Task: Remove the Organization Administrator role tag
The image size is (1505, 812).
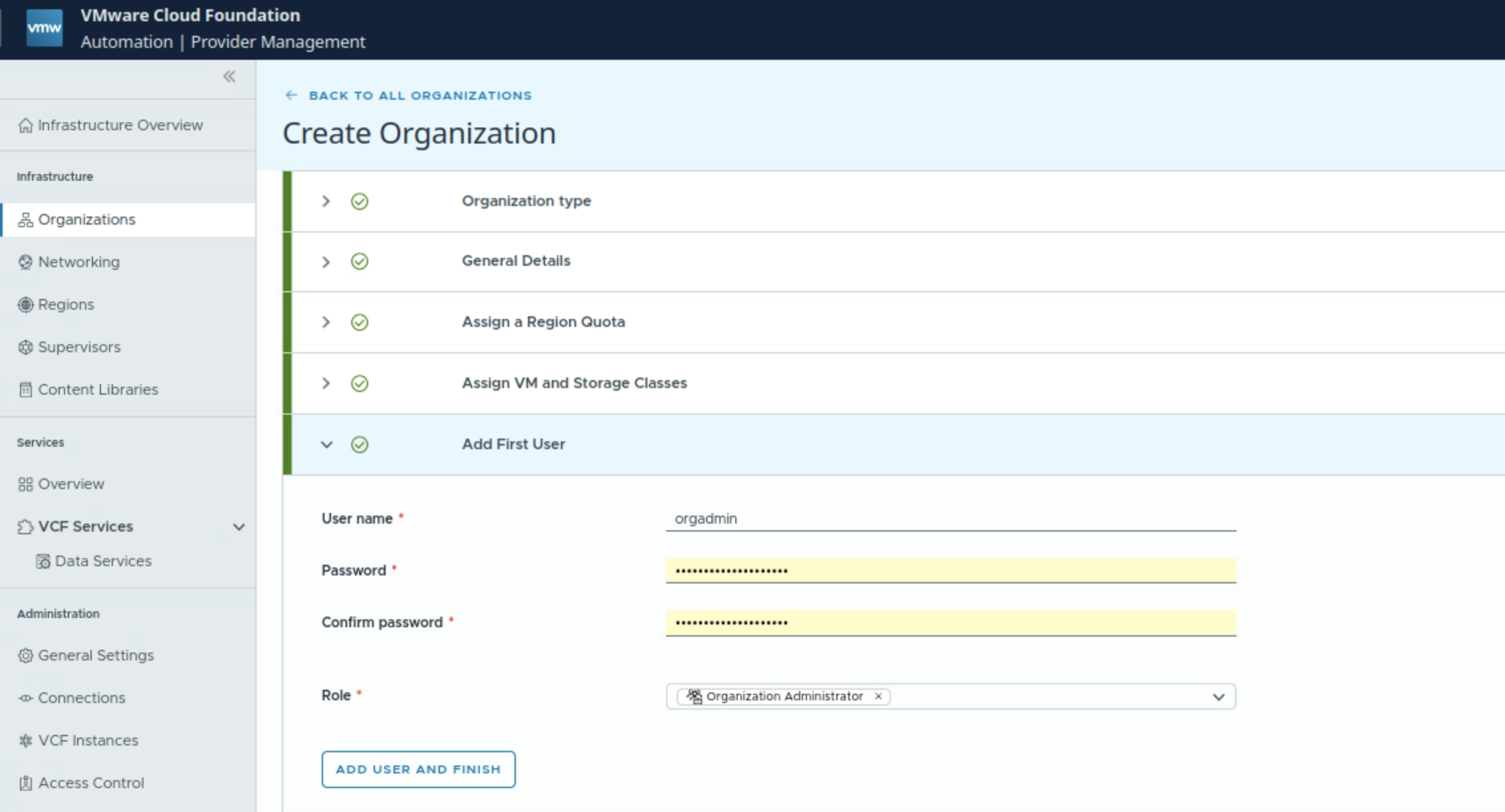Action: click(878, 696)
